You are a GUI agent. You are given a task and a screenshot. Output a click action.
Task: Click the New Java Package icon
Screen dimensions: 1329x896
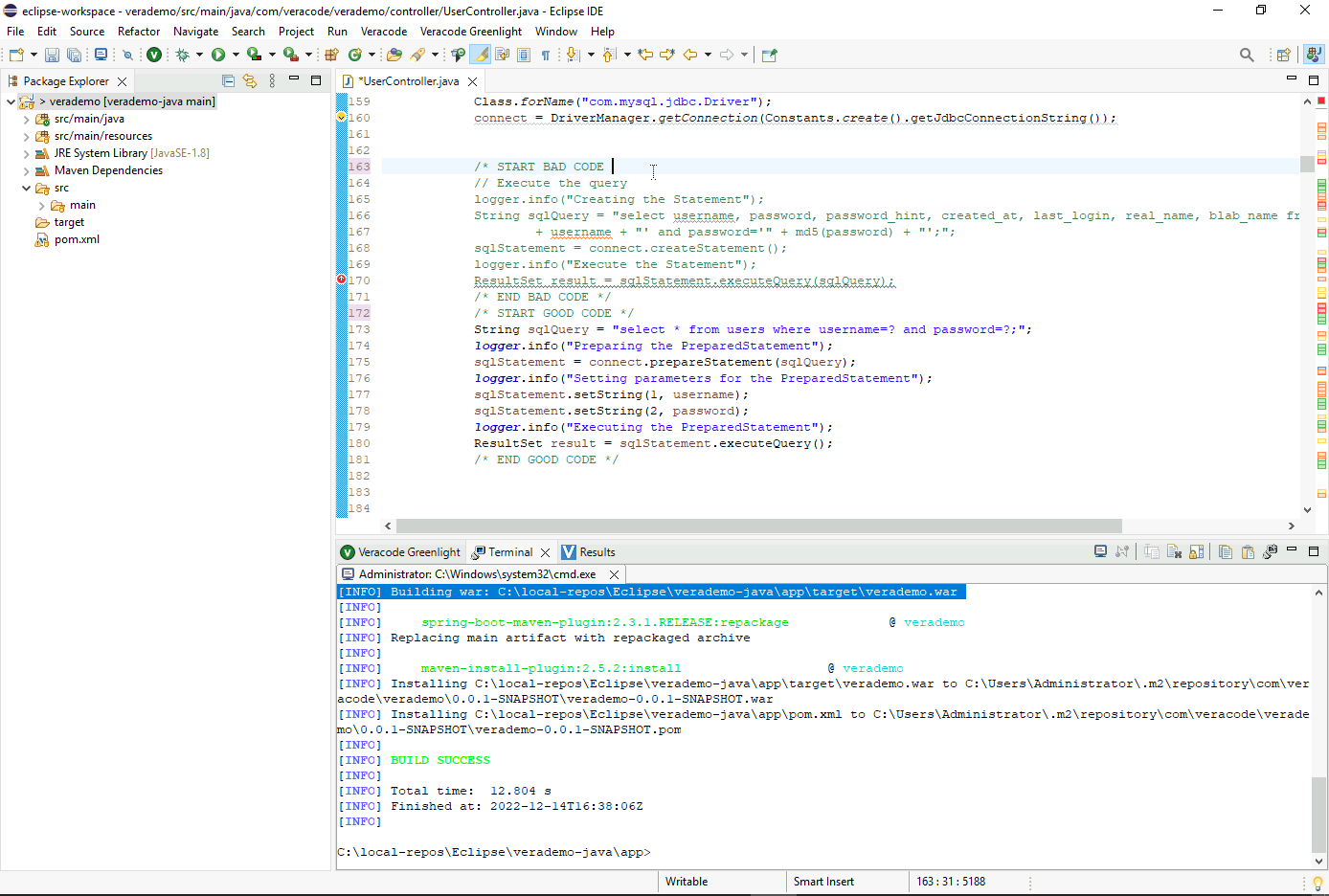(333, 55)
